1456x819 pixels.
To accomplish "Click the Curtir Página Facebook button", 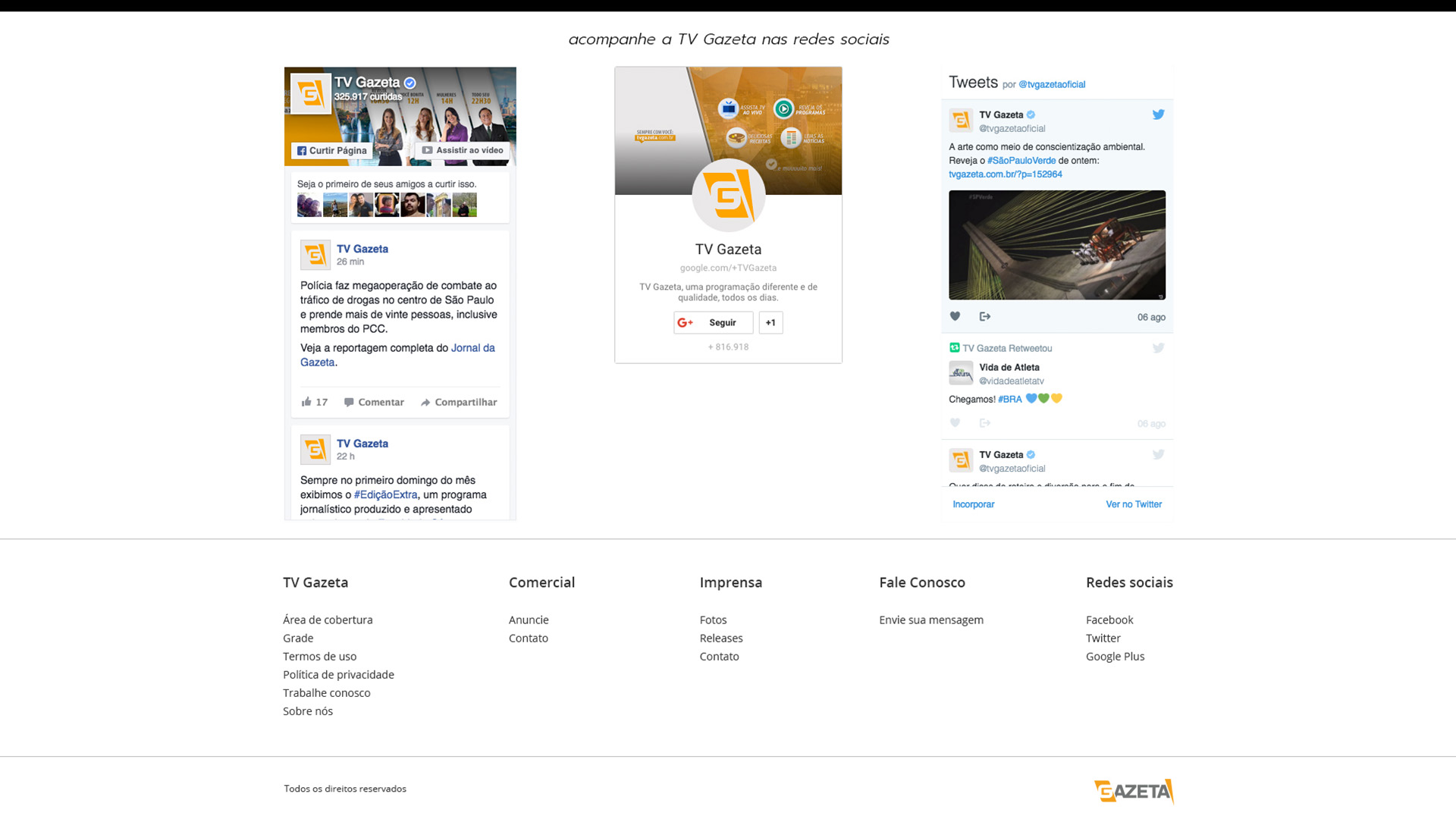I will coord(331,150).
